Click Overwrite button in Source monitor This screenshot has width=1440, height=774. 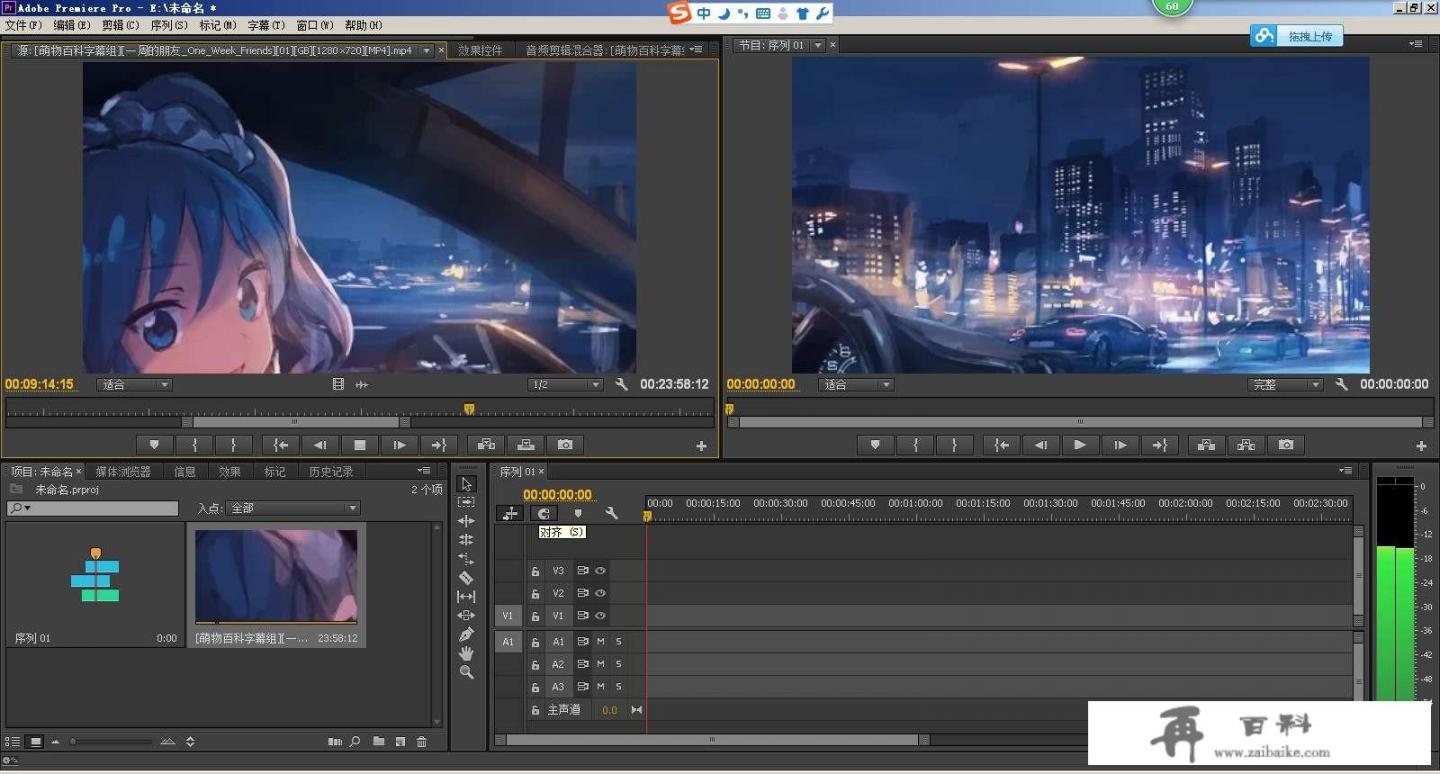coord(526,445)
